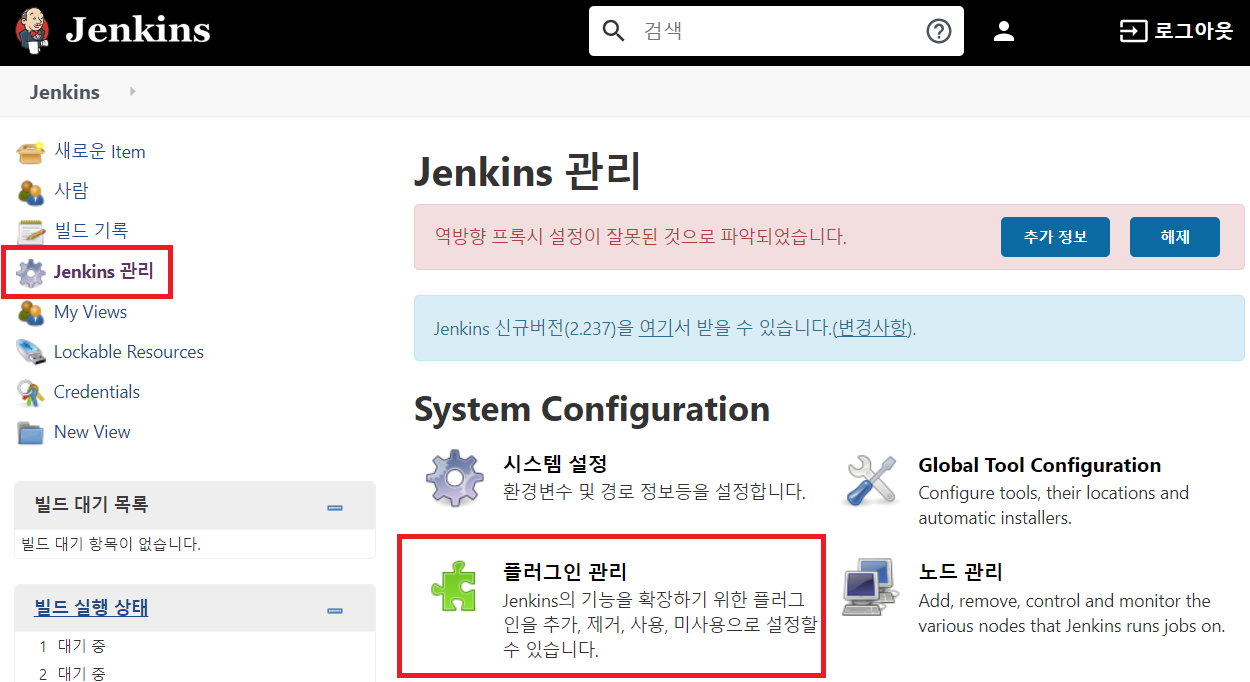
Task: Click the Jenkins breadcrumb link
Action: [x=65, y=92]
